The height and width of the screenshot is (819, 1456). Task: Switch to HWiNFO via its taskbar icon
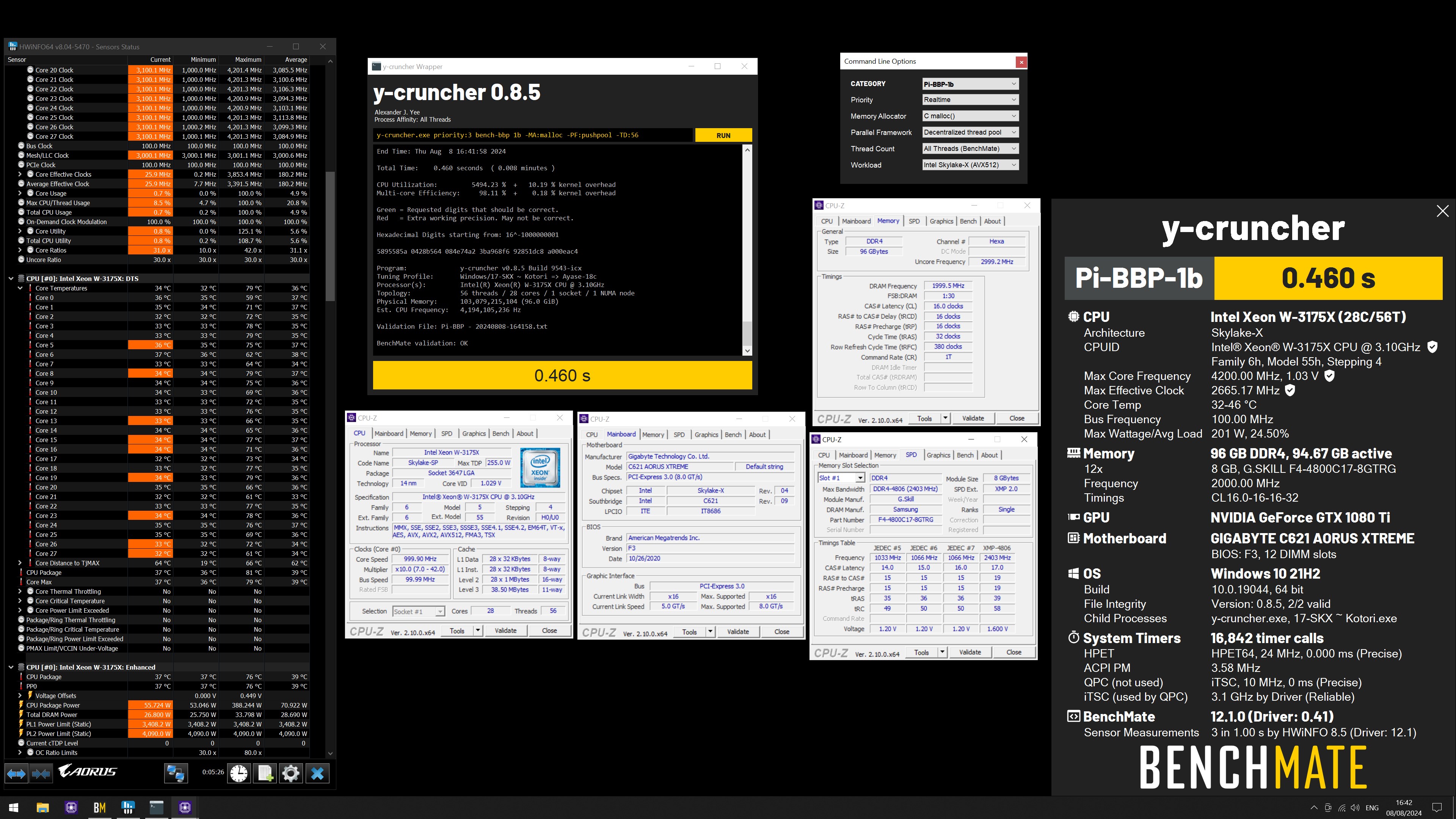tap(128, 807)
